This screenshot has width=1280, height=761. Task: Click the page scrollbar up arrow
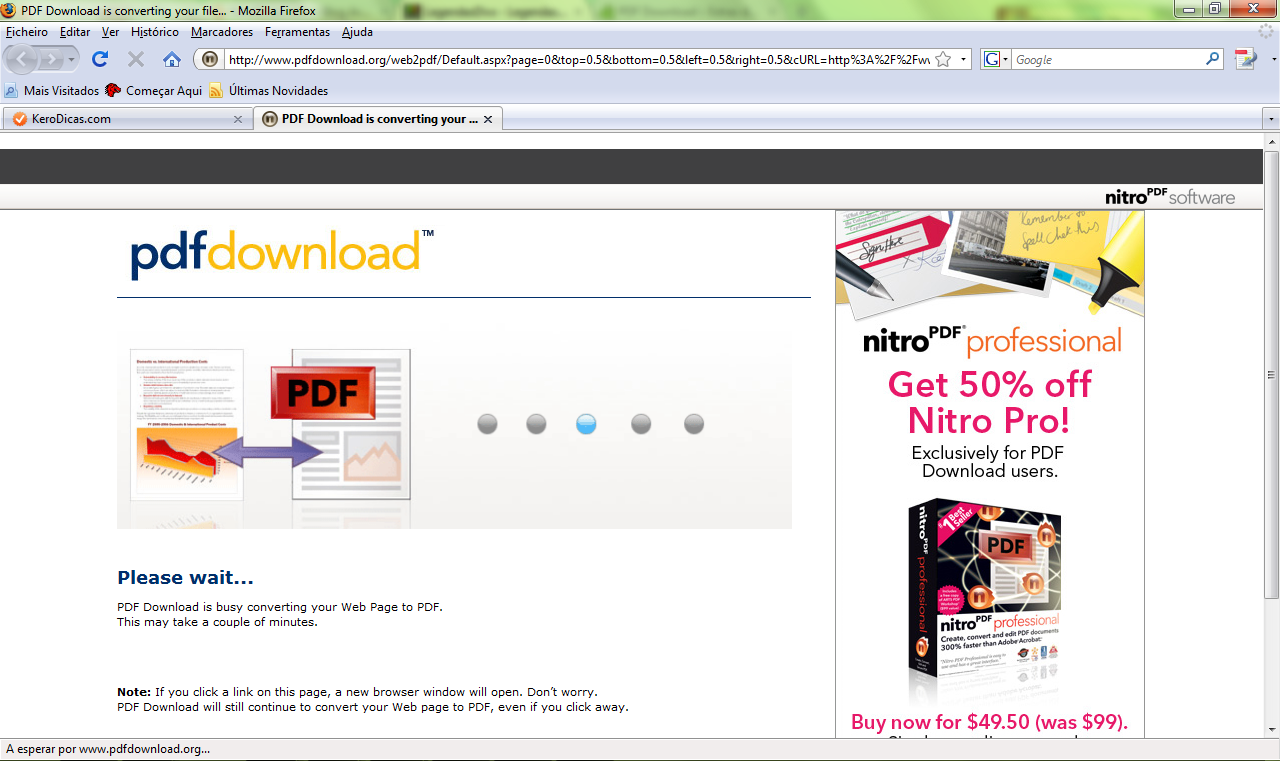pos(1271,142)
